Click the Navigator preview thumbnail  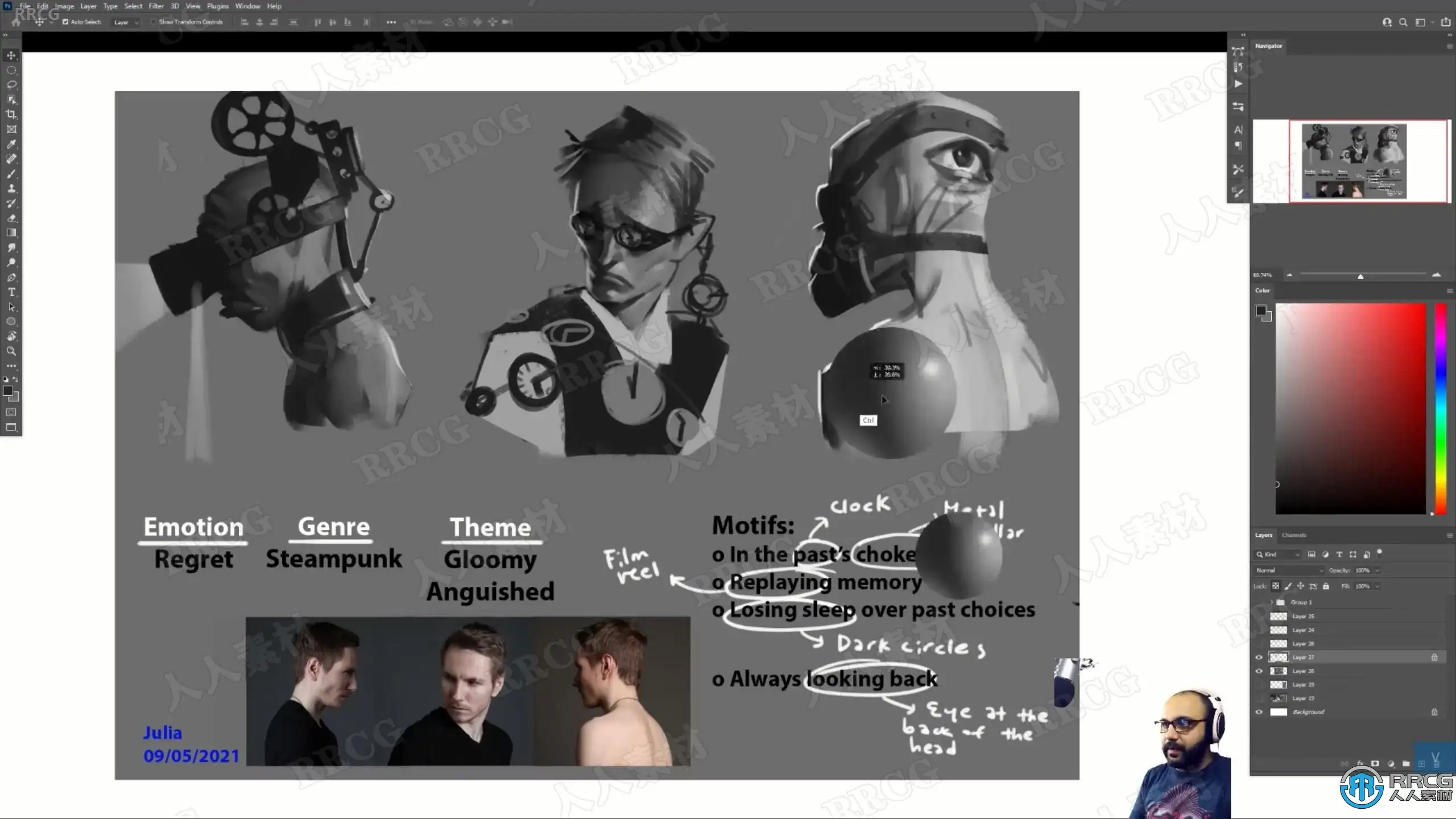click(1354, 161)
